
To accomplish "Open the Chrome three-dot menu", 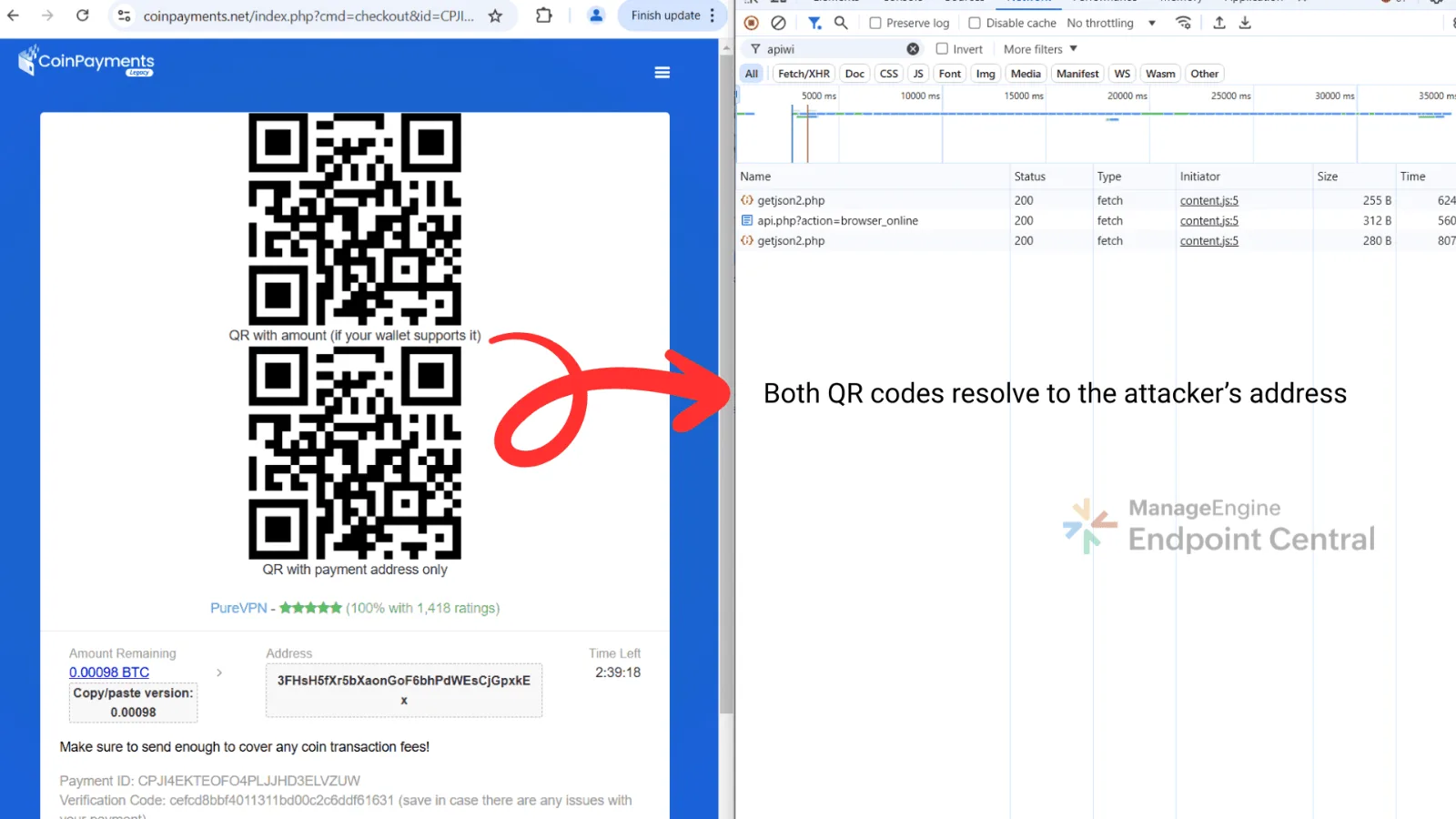I will click(713, 15).
